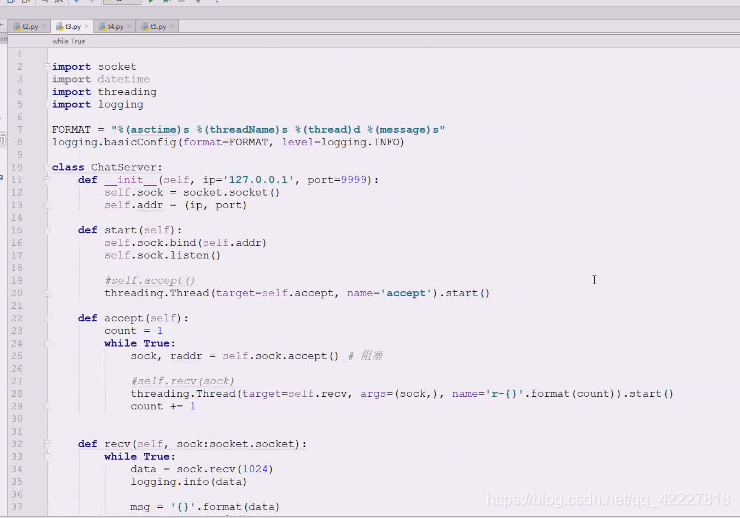This screenshot has width=740, height=518.
Task: Collapse the start method fold at line 15
Action: [47, 230]
